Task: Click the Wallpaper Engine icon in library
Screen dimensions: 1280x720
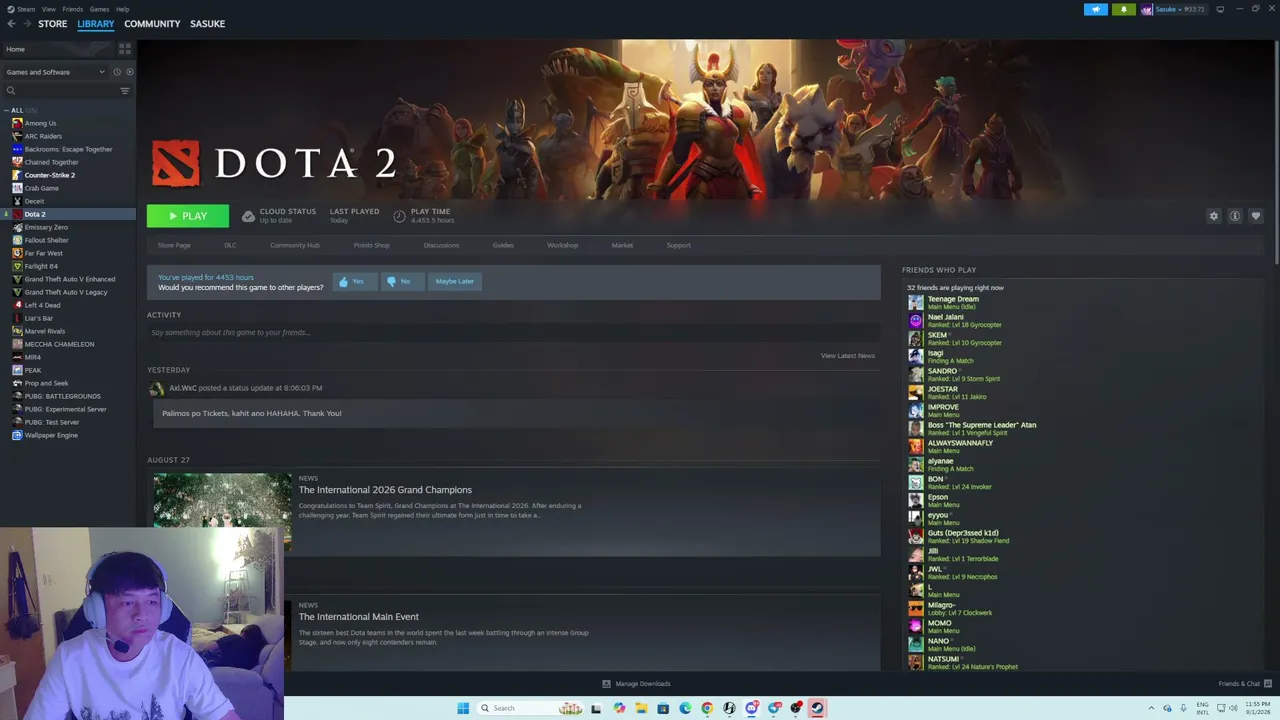Action: tap(17, 435)
